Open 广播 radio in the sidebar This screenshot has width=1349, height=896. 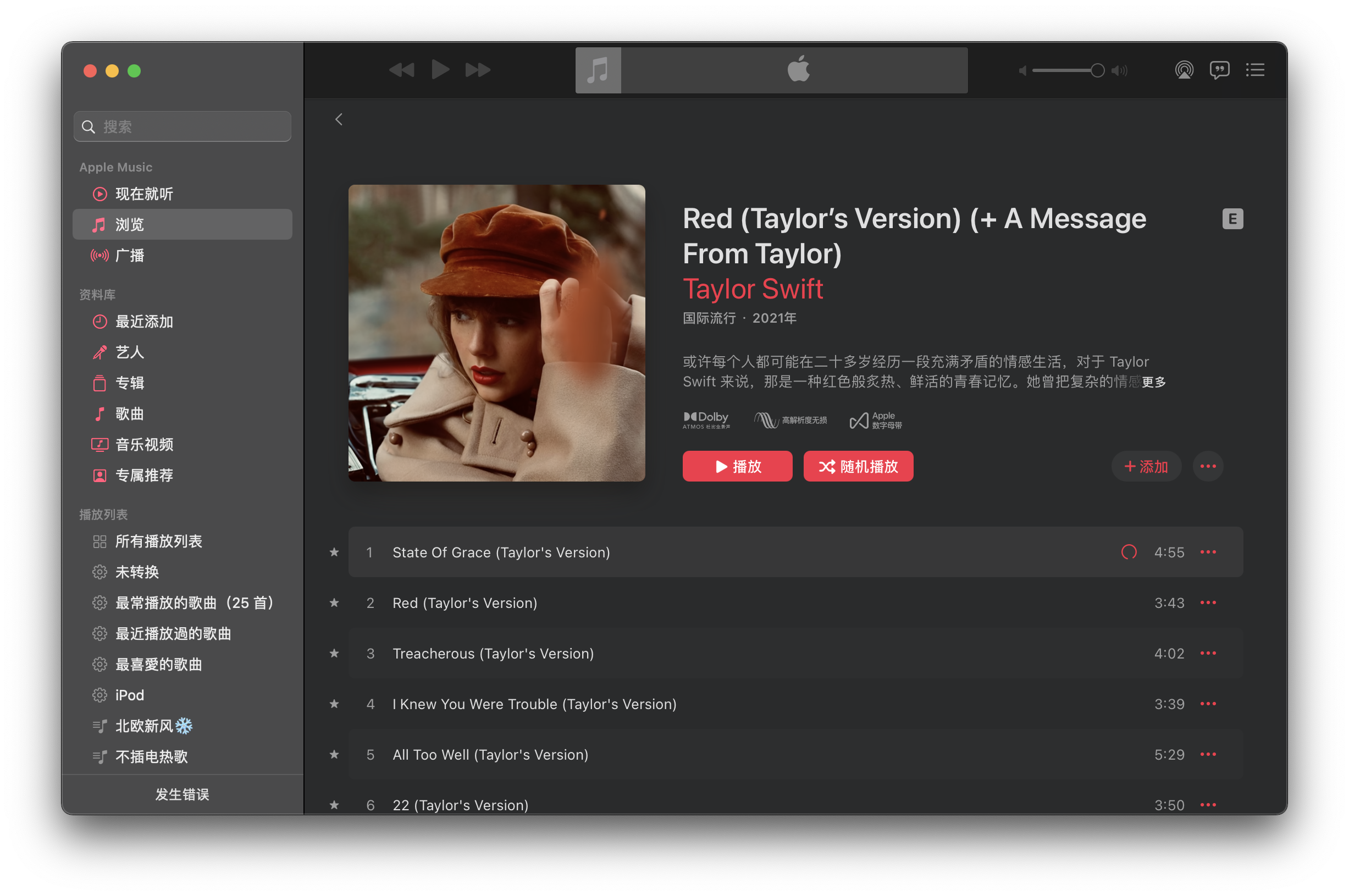click(130, 256)
